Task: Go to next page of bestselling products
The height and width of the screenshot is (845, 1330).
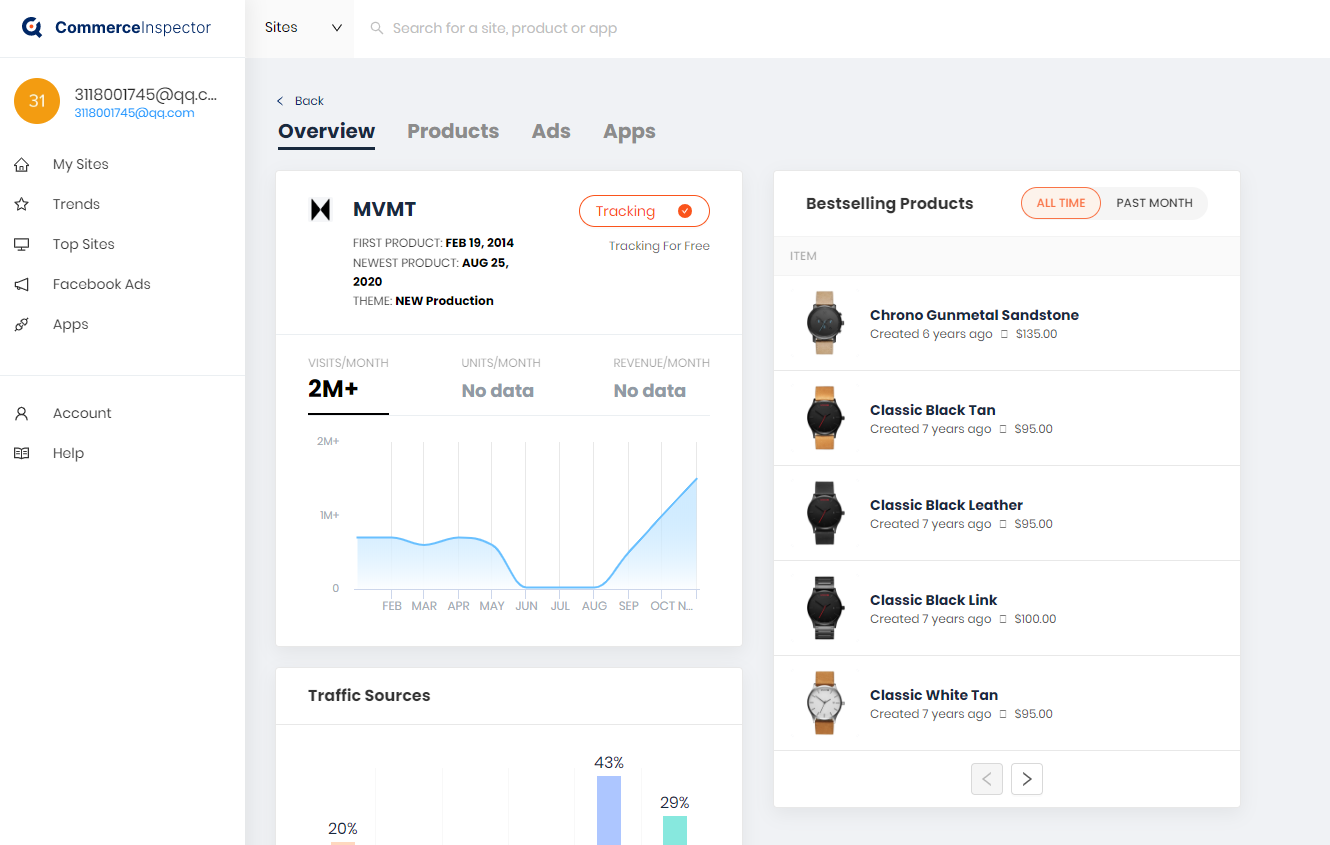Action: point(1027,779)
